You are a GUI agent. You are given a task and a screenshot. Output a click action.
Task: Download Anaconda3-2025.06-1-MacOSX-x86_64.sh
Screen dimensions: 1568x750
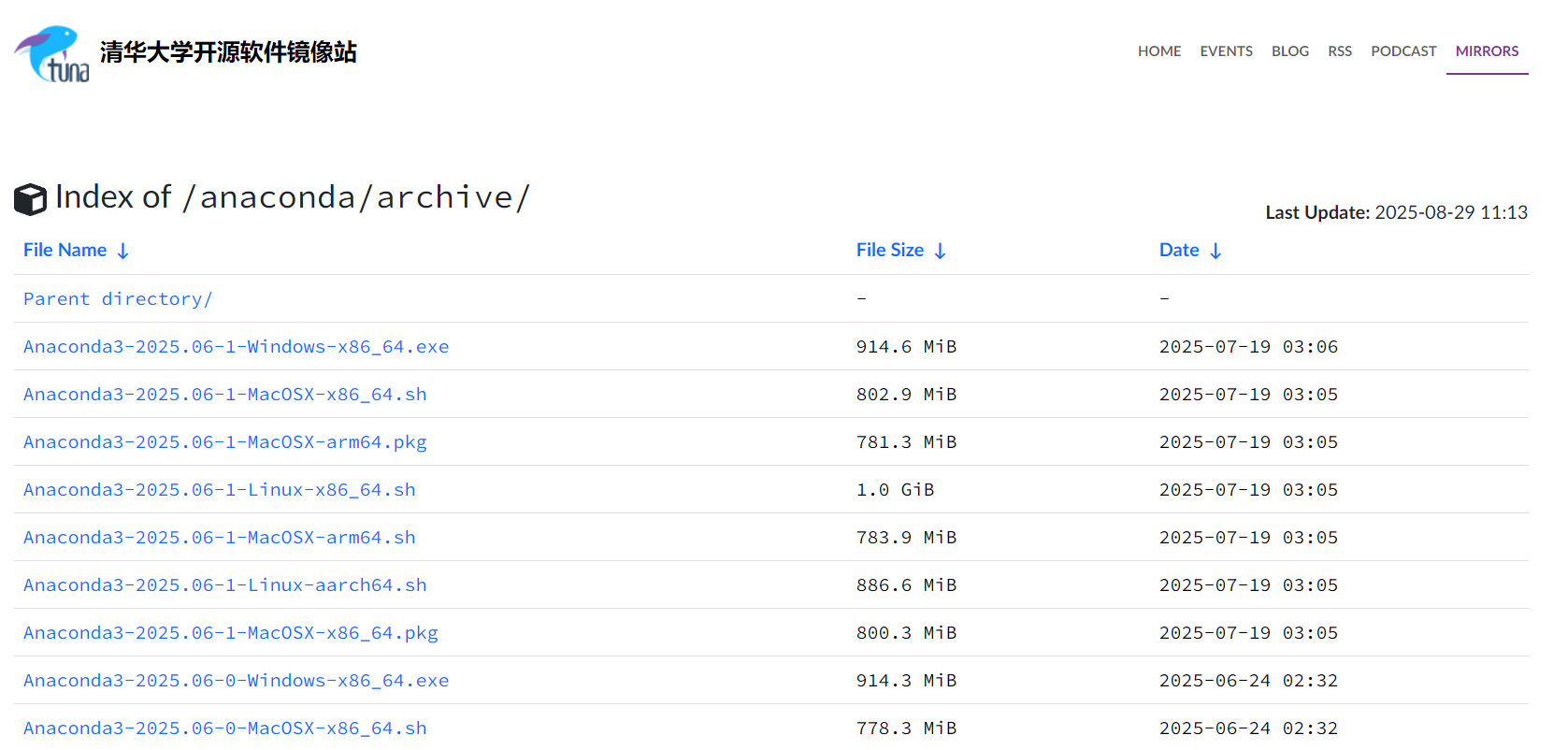coord(224,394)
